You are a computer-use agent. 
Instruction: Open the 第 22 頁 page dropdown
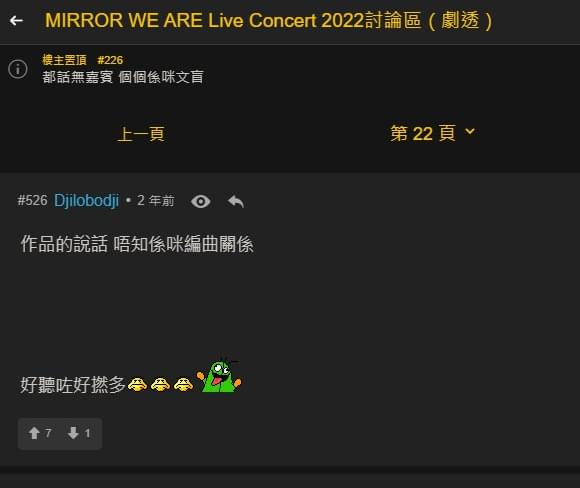click(432, 133)
